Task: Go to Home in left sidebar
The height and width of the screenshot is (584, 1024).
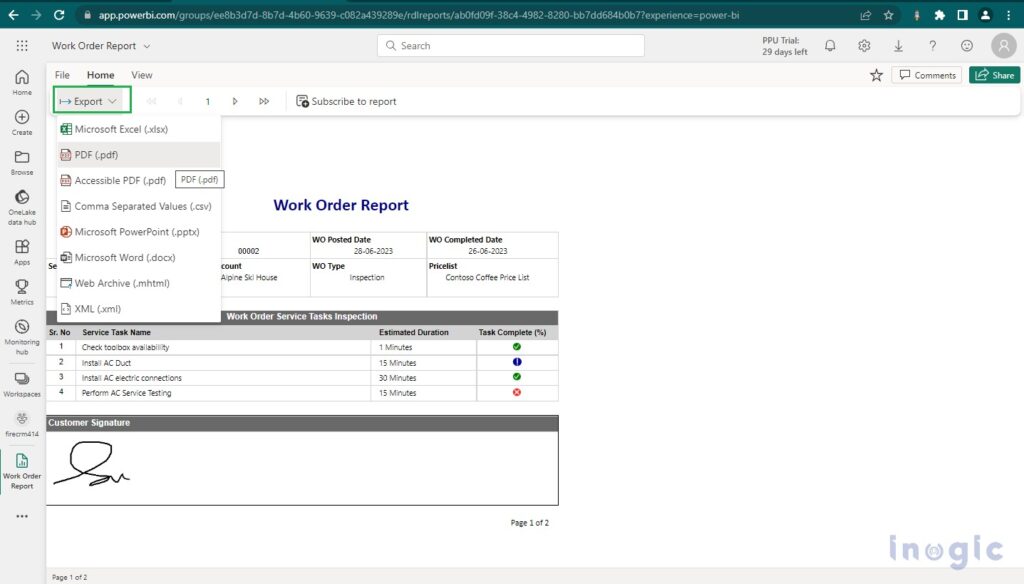Action: pyautogui.click(x=22, y=82)
